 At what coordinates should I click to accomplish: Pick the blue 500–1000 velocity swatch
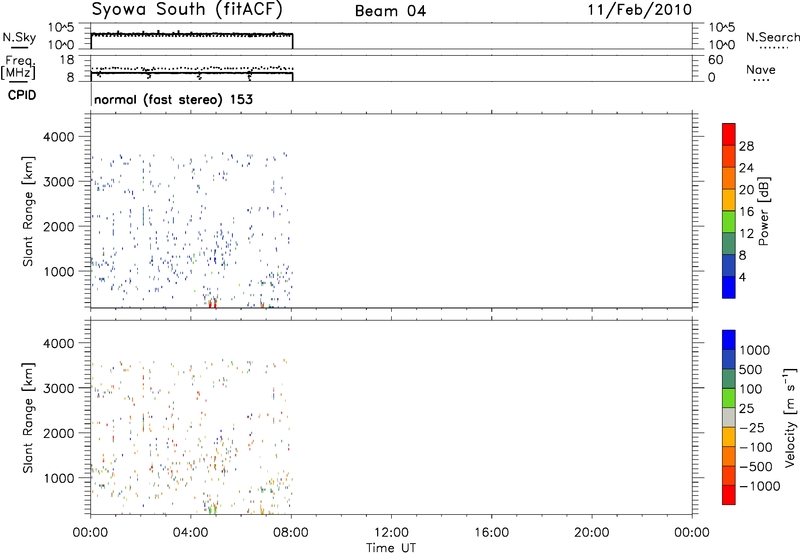tap(729, 360)
